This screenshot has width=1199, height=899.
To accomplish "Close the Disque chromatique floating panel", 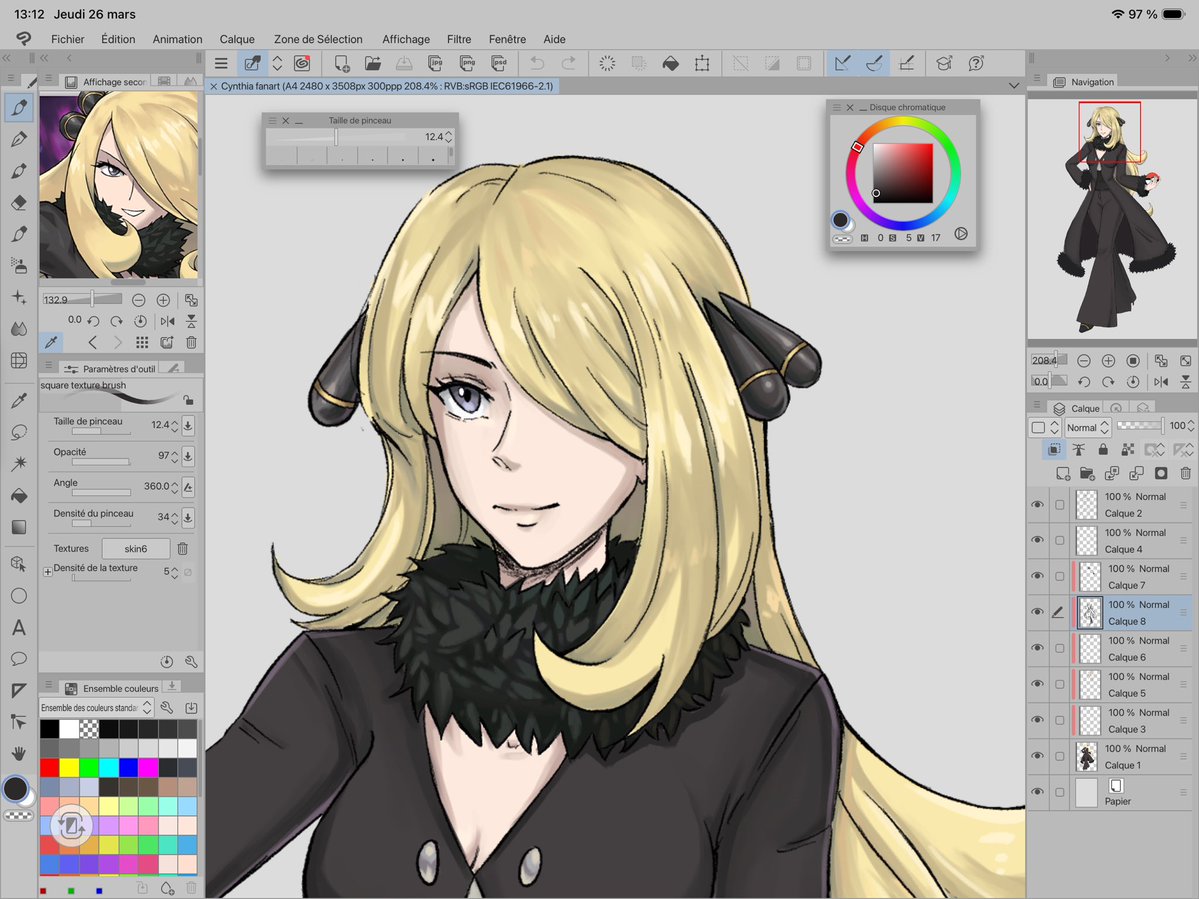I will pos(850,108).
